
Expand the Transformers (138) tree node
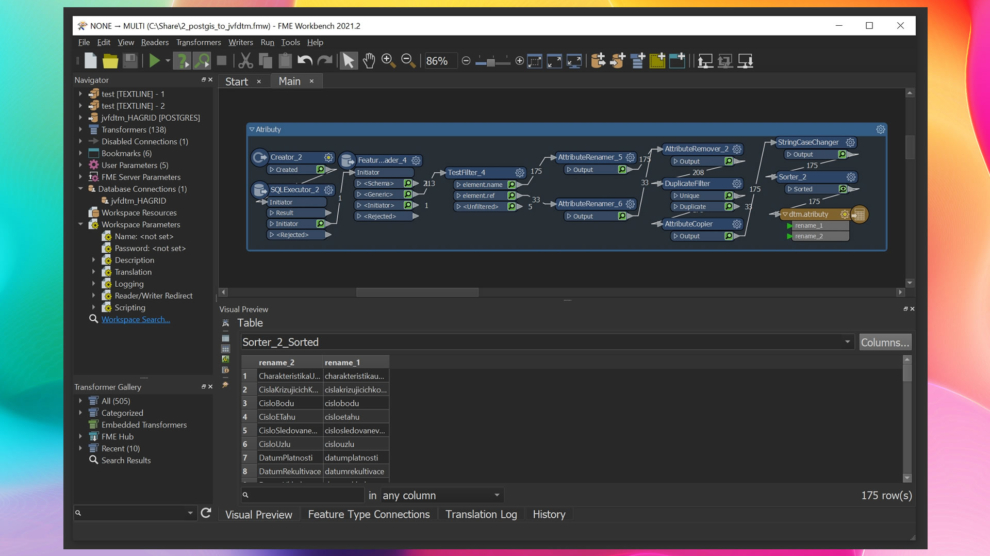pyautogui.click(x=80, y=129)
